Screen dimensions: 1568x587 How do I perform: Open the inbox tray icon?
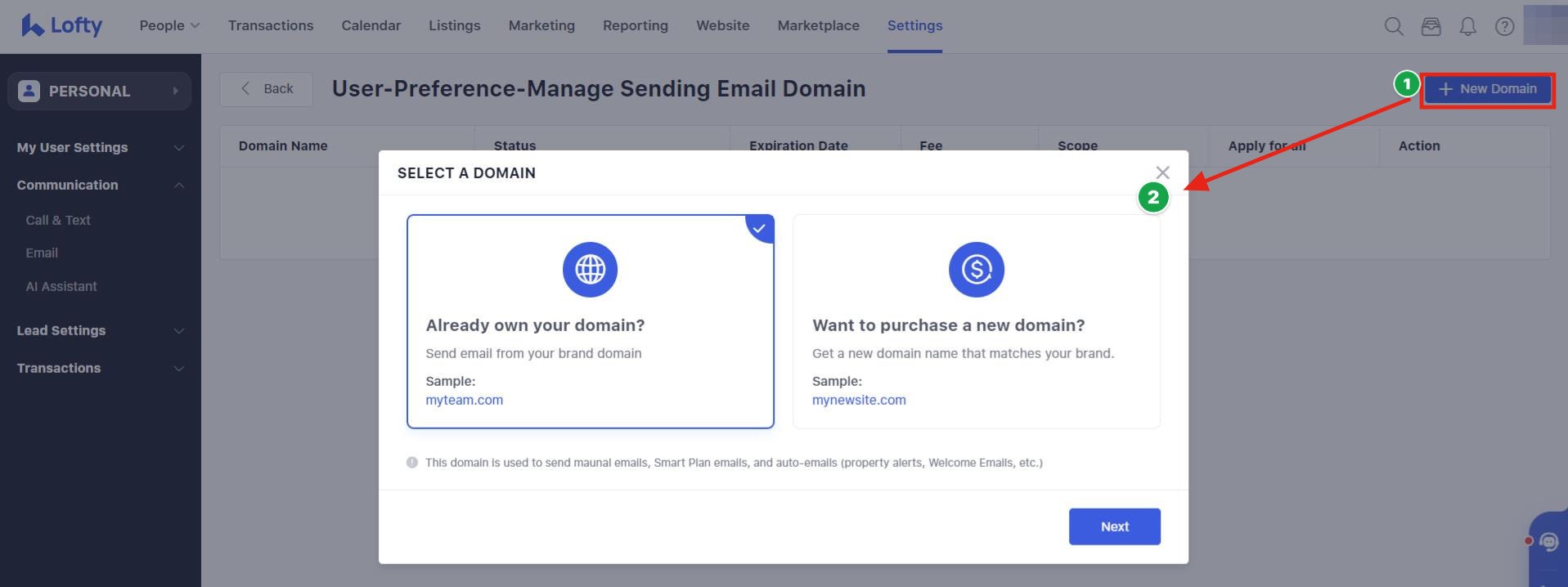tap(1431, 27)
